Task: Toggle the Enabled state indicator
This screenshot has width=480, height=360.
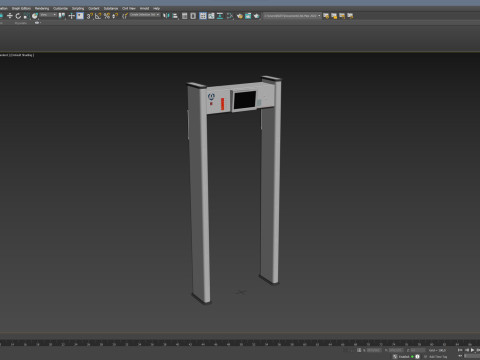Action: 412,357
